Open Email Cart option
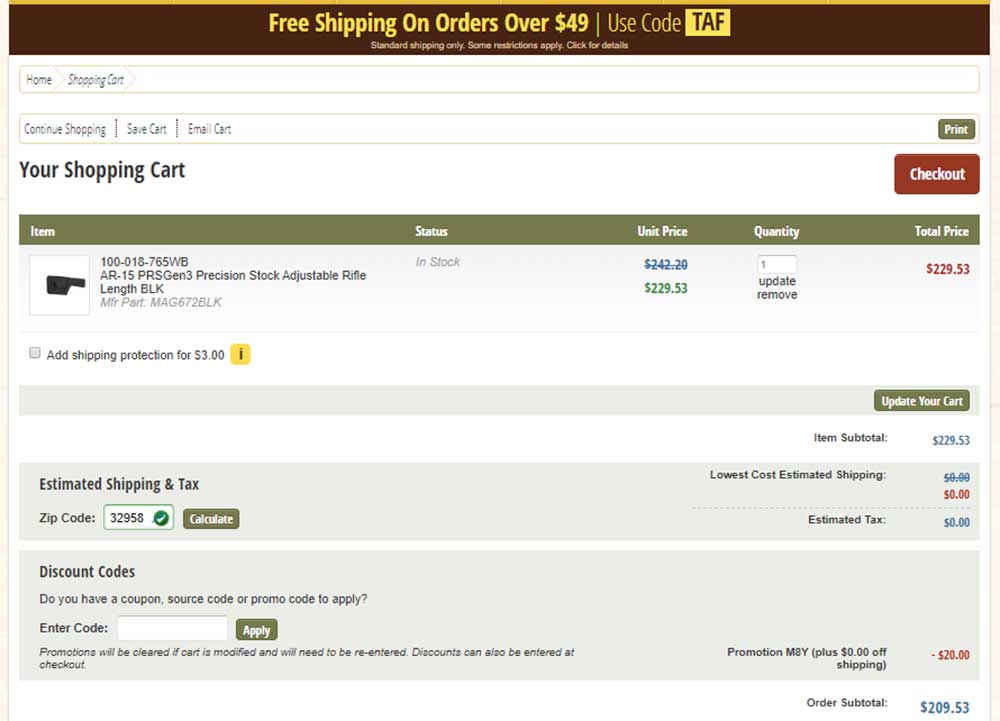This screenshot has width=1000, height=721. [209, 129]
